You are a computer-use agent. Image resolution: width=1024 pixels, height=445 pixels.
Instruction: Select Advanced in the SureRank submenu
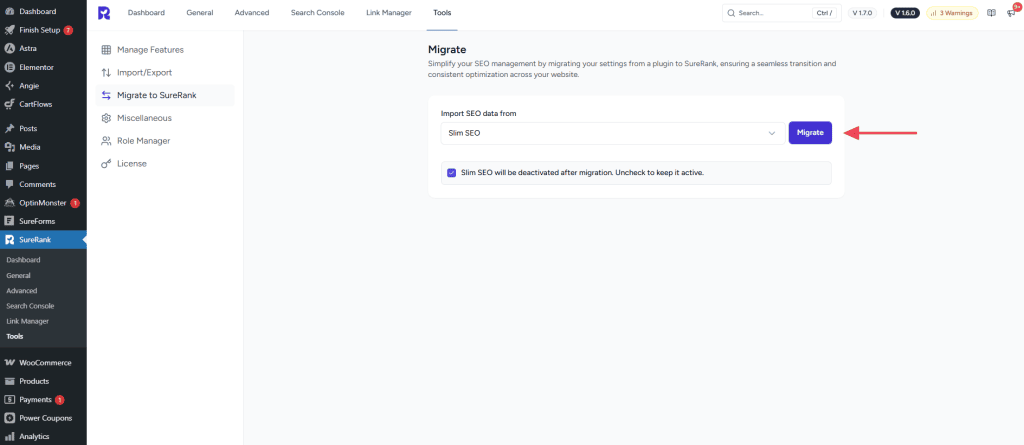click(21, 290)
